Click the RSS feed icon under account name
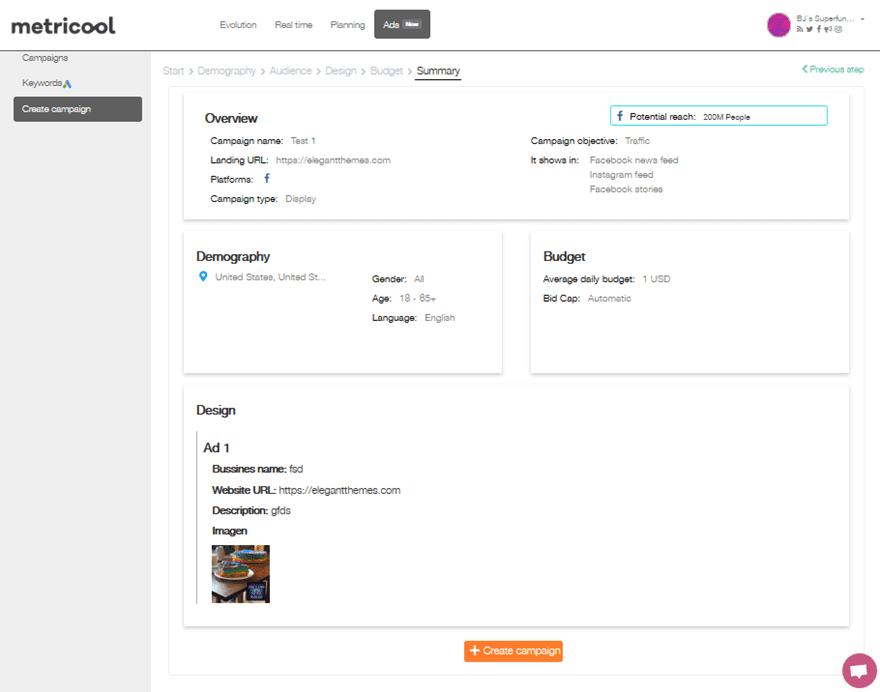The width and height of the screenshot is (880, 692). point(799,30)
